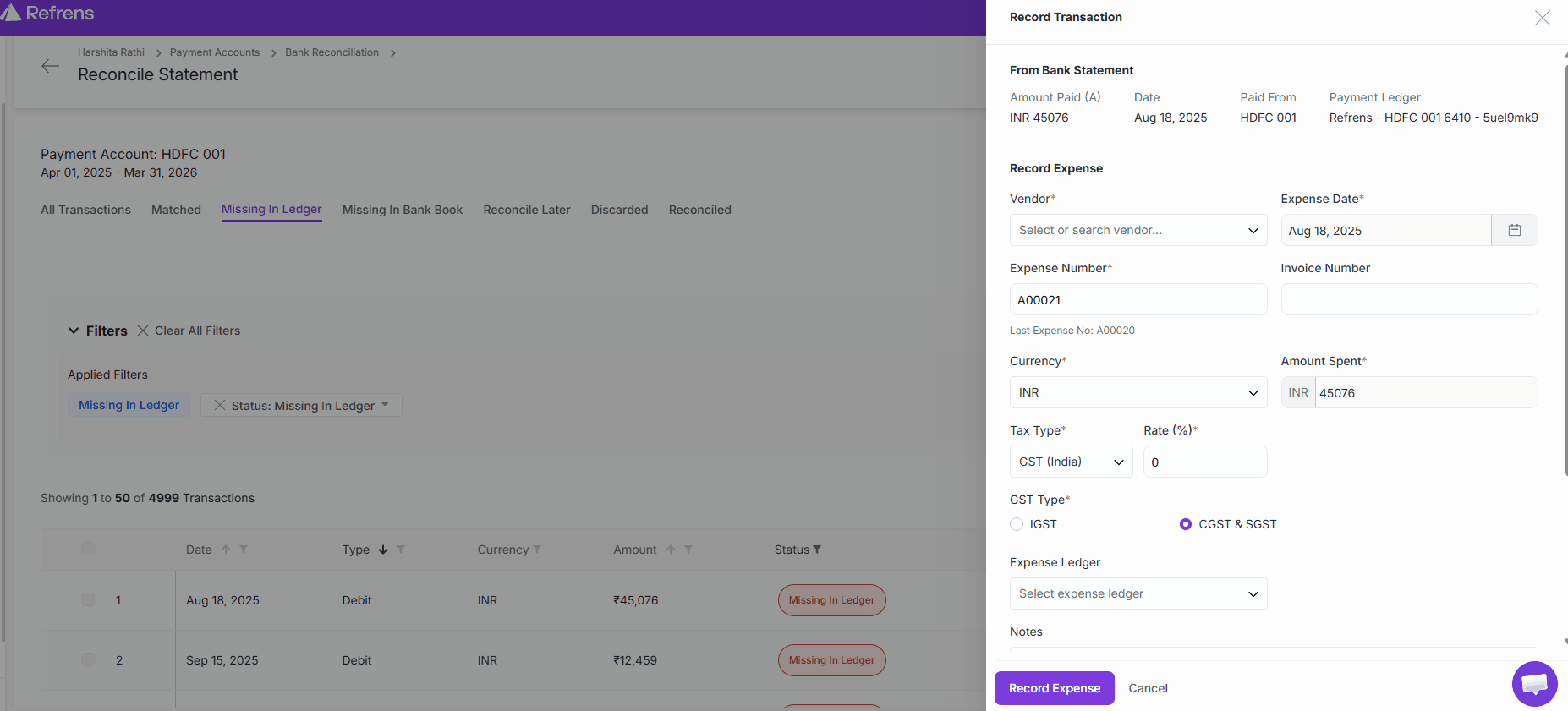Click Clear All Filters
1568x711 pixels.
[x=189, y=331]
